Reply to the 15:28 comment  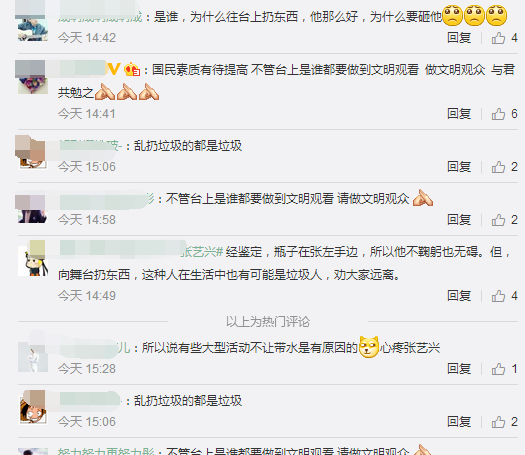point(459,369)
